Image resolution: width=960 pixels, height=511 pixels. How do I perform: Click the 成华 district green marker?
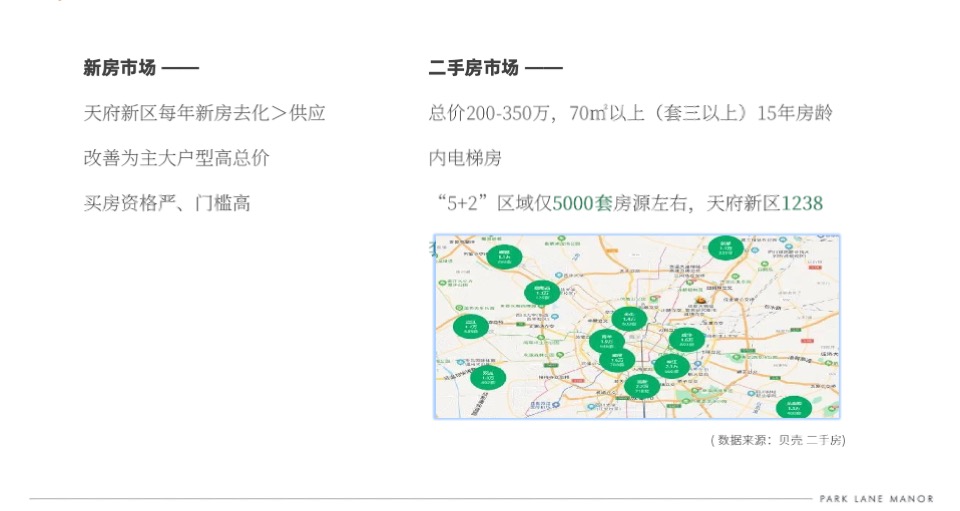pos(686,340)
